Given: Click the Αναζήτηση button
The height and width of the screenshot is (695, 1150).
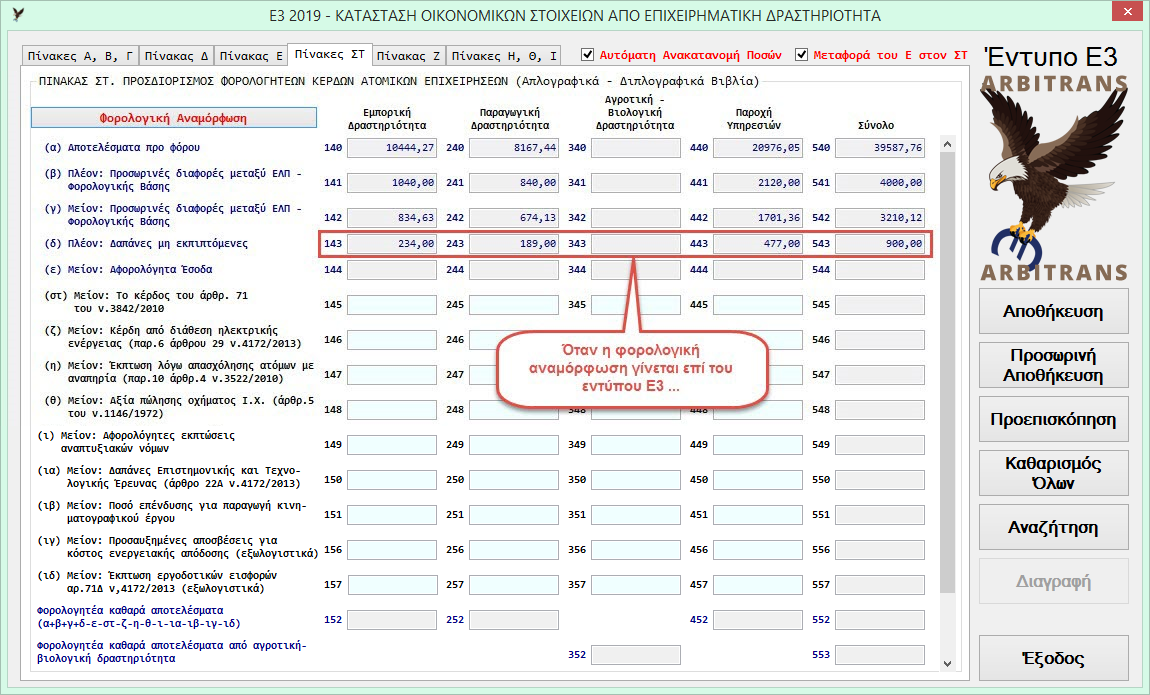Looking at the screenshot, I should (1053, 527).
